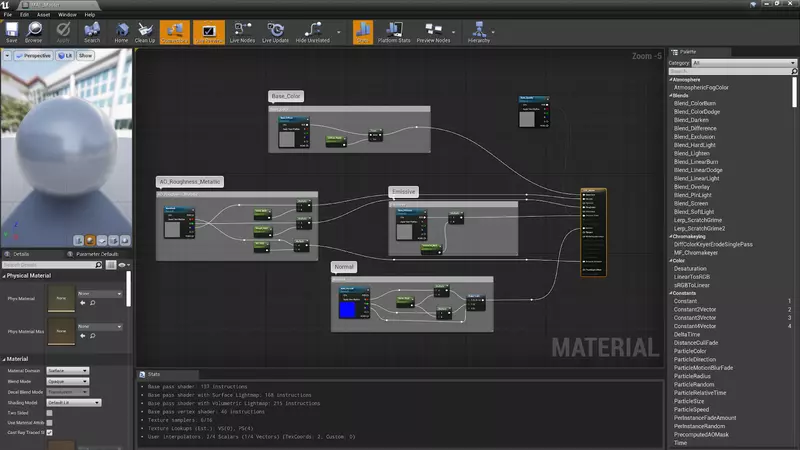The image size is (800, 450).
Task: Uncheck Cast Ray Traced Shadows checkbox
Action: click(49, 432)
